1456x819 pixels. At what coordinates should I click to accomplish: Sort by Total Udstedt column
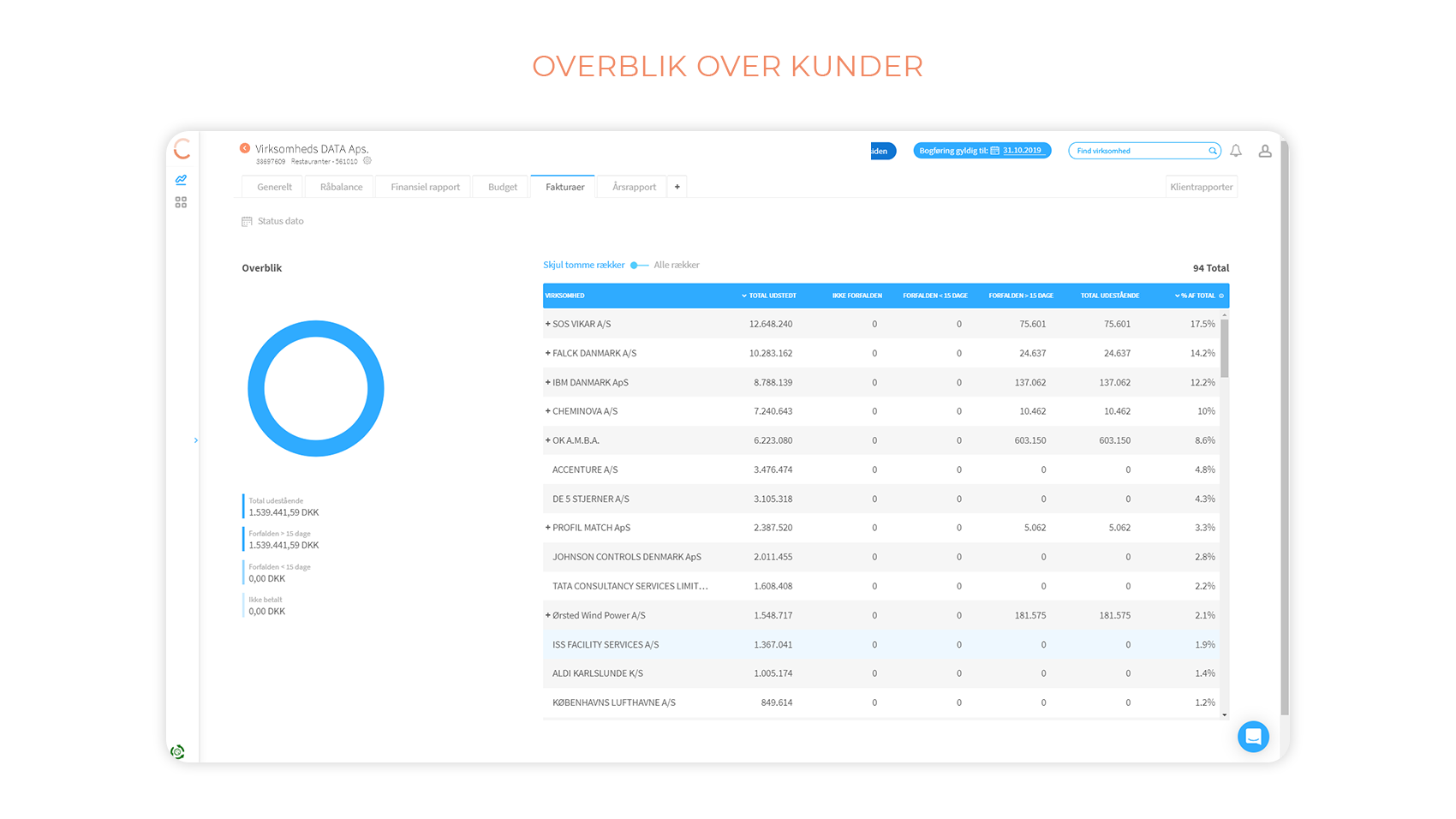pyautogui.click(x=769, y=296)
